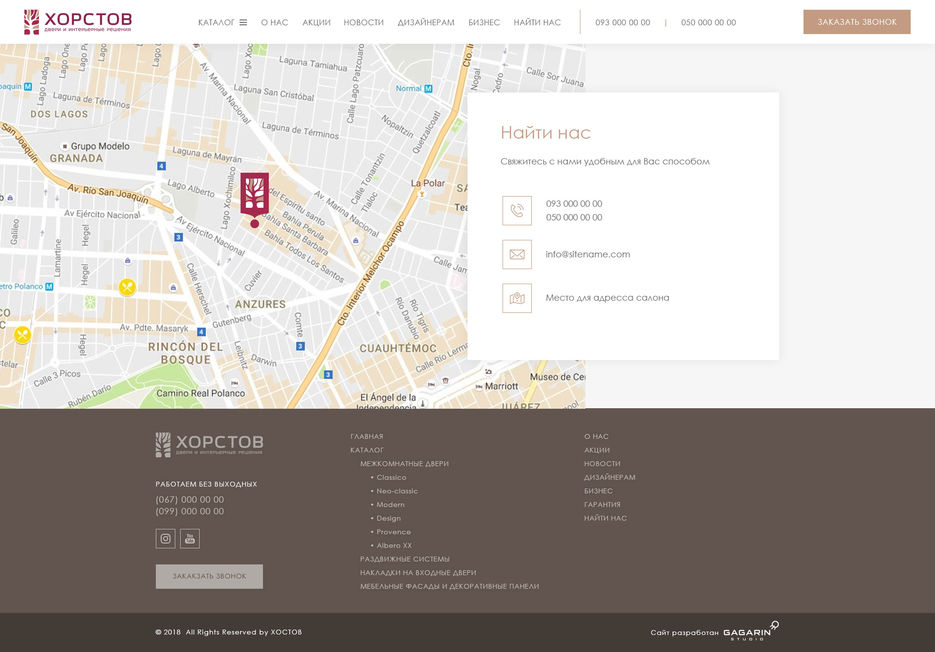Image resolution: width=935 pixels, height=652 pixels.
Task: Click the Хорстов logo in header
Action: 78,21
